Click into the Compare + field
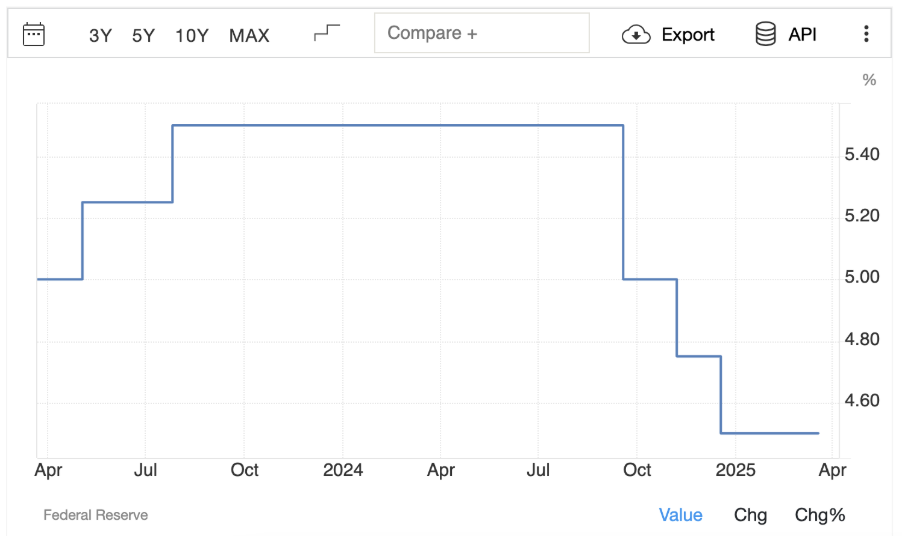 click(480, 33)
